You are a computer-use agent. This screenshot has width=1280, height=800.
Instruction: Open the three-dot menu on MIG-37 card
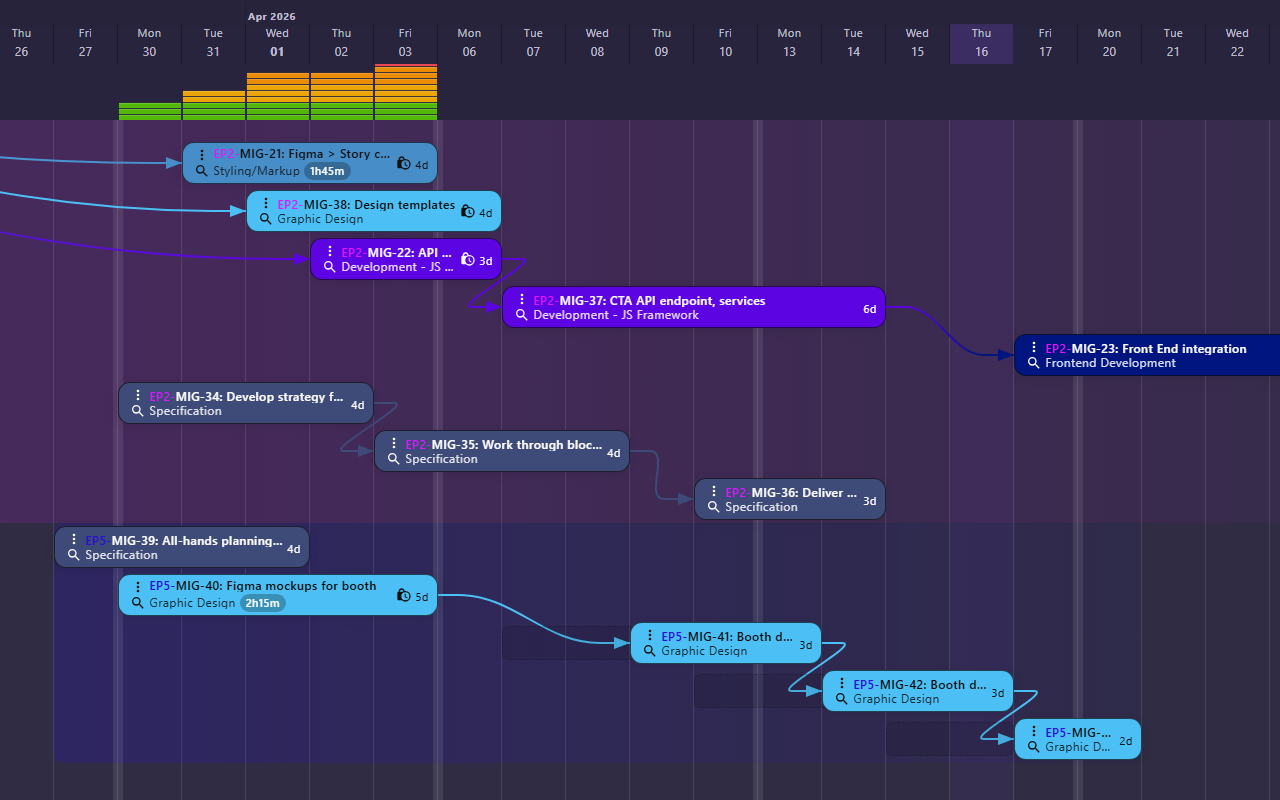[x=521, y=299]
